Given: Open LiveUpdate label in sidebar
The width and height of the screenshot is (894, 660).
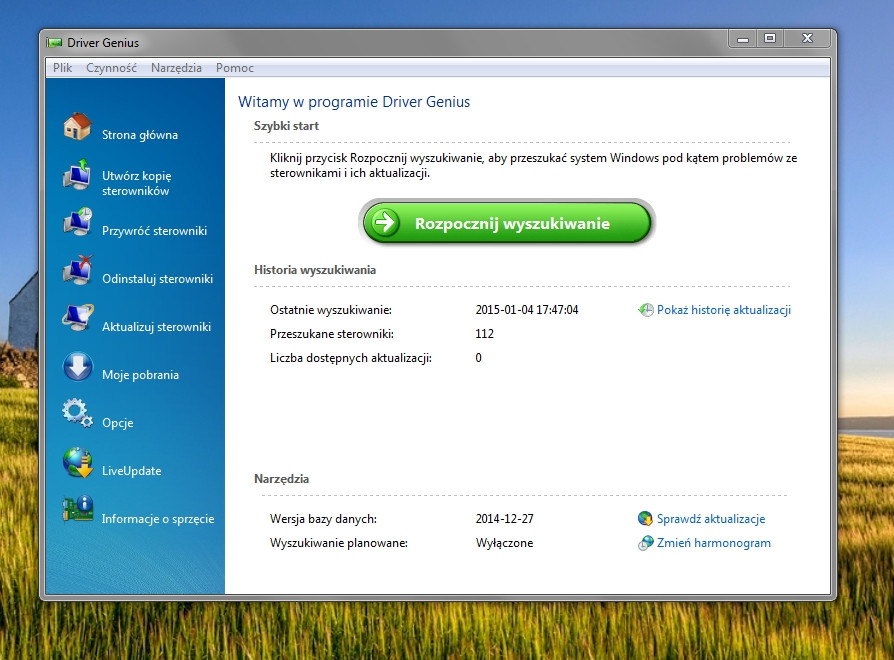Looking at the screenshot, I should tap(131, 471).
